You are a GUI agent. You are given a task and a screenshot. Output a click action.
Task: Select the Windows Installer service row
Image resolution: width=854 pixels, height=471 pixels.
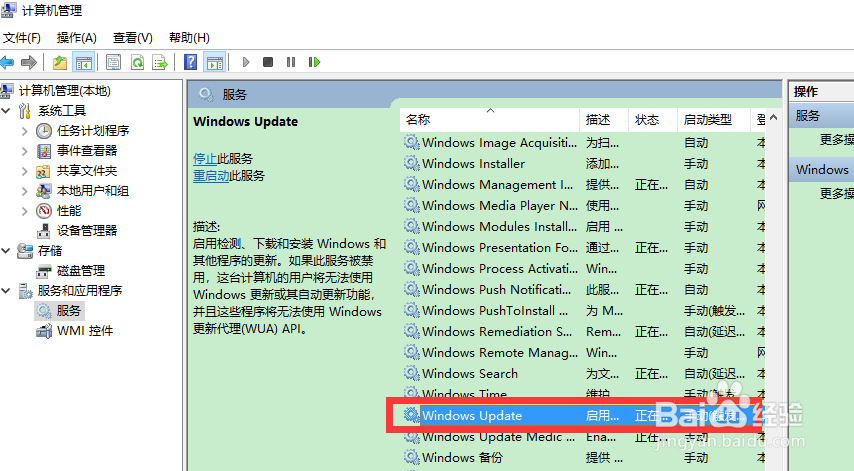tap(584, 164)
